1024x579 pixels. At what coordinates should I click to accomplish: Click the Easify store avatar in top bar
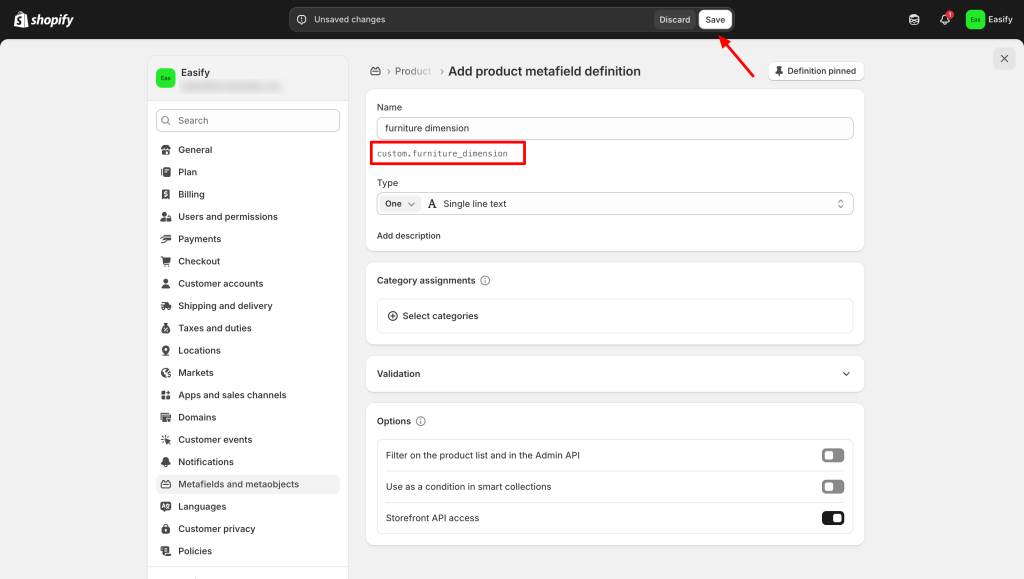pos(975,20)
